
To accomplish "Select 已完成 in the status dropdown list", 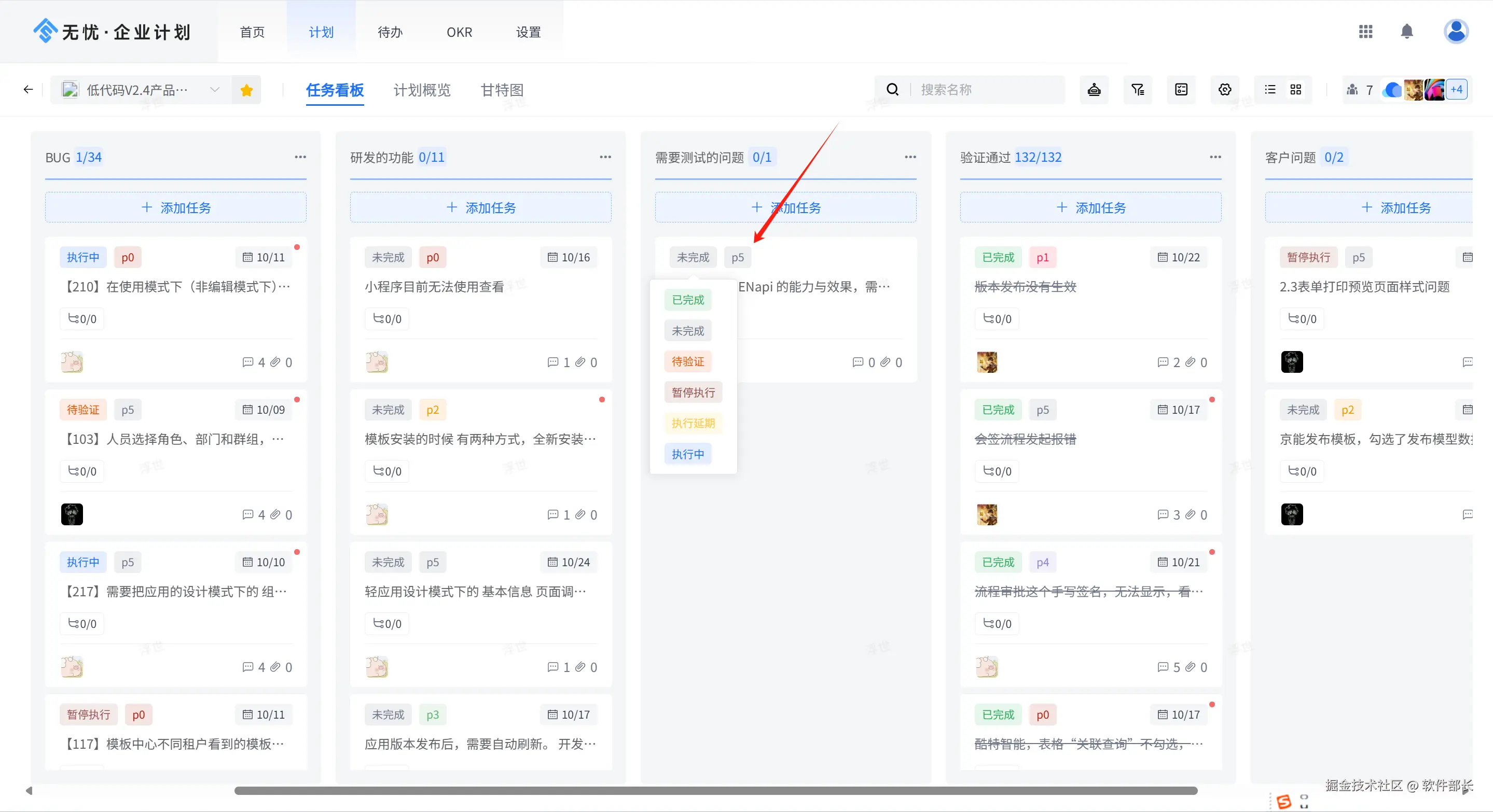I will pyautogui.click(x=687, y=300).
